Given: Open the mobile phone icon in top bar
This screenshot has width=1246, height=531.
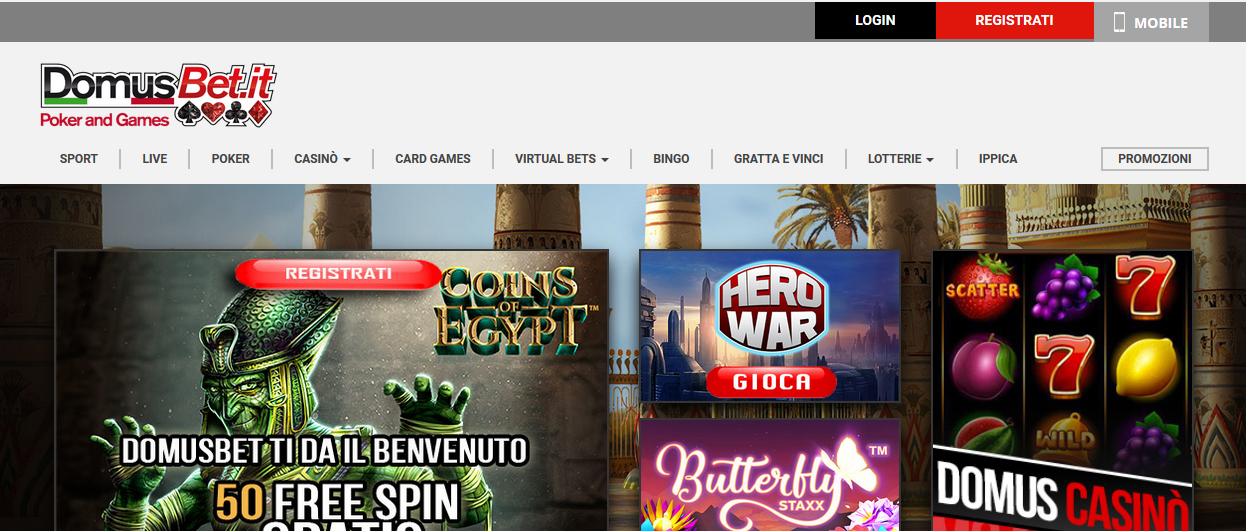Looking at the screenshot, I should 1119,22.
